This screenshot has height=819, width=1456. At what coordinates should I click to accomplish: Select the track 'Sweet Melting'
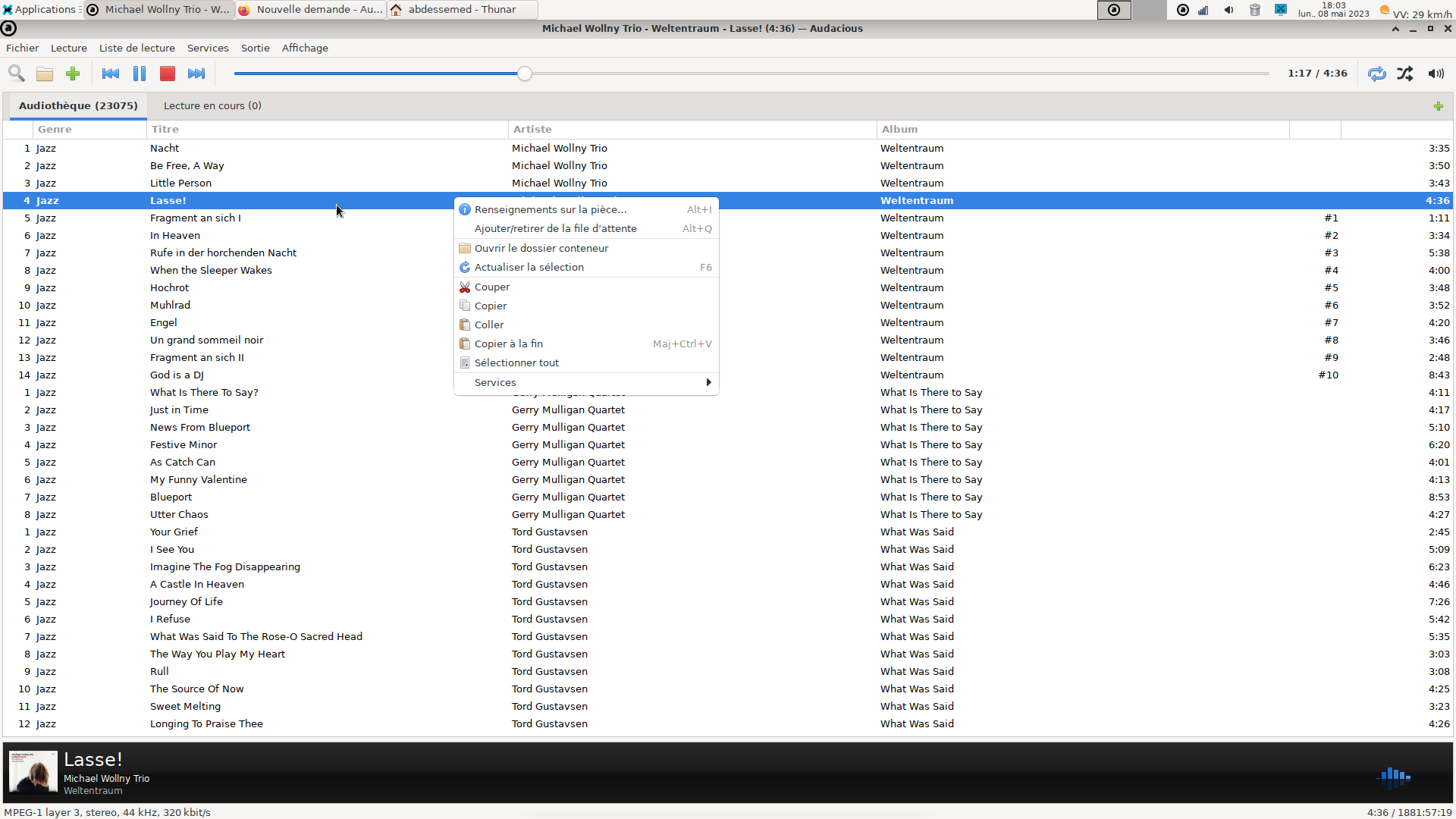[728, 706]
